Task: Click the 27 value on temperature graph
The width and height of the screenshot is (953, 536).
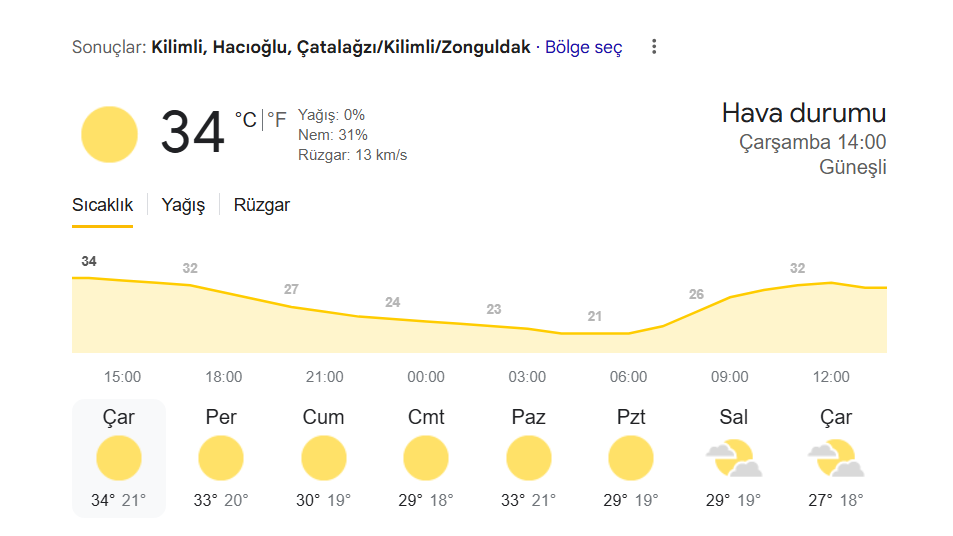Action: click(x=291, y=289)
